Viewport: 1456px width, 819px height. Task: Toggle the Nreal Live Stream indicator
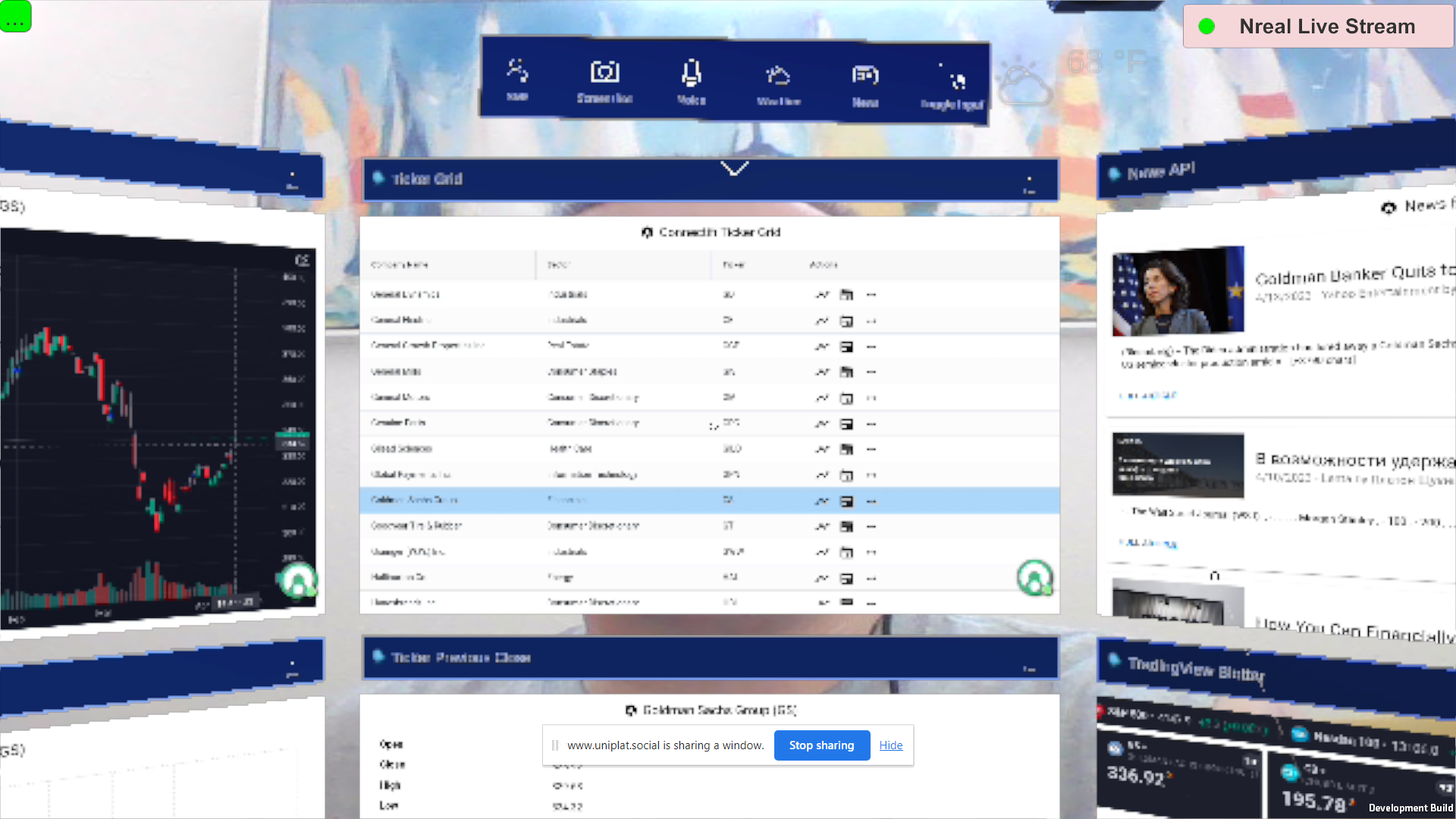coord(1317,27)
